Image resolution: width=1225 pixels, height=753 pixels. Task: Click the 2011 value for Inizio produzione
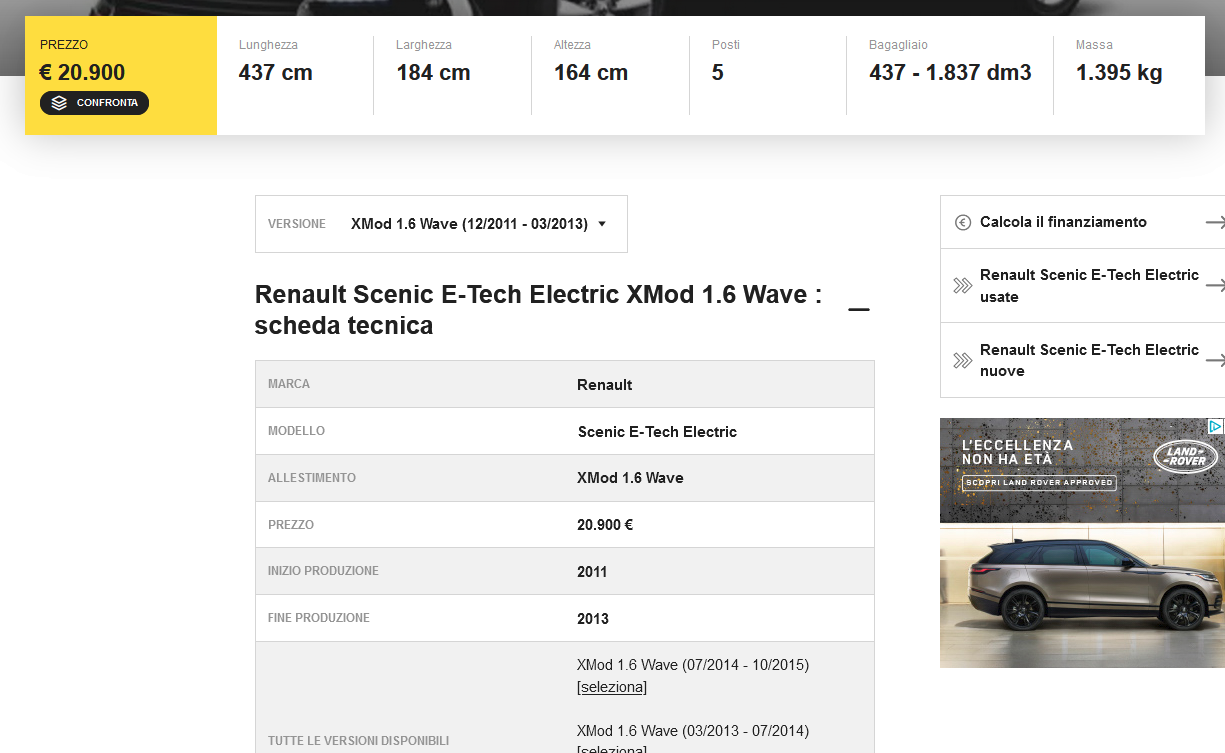point(592,572)
